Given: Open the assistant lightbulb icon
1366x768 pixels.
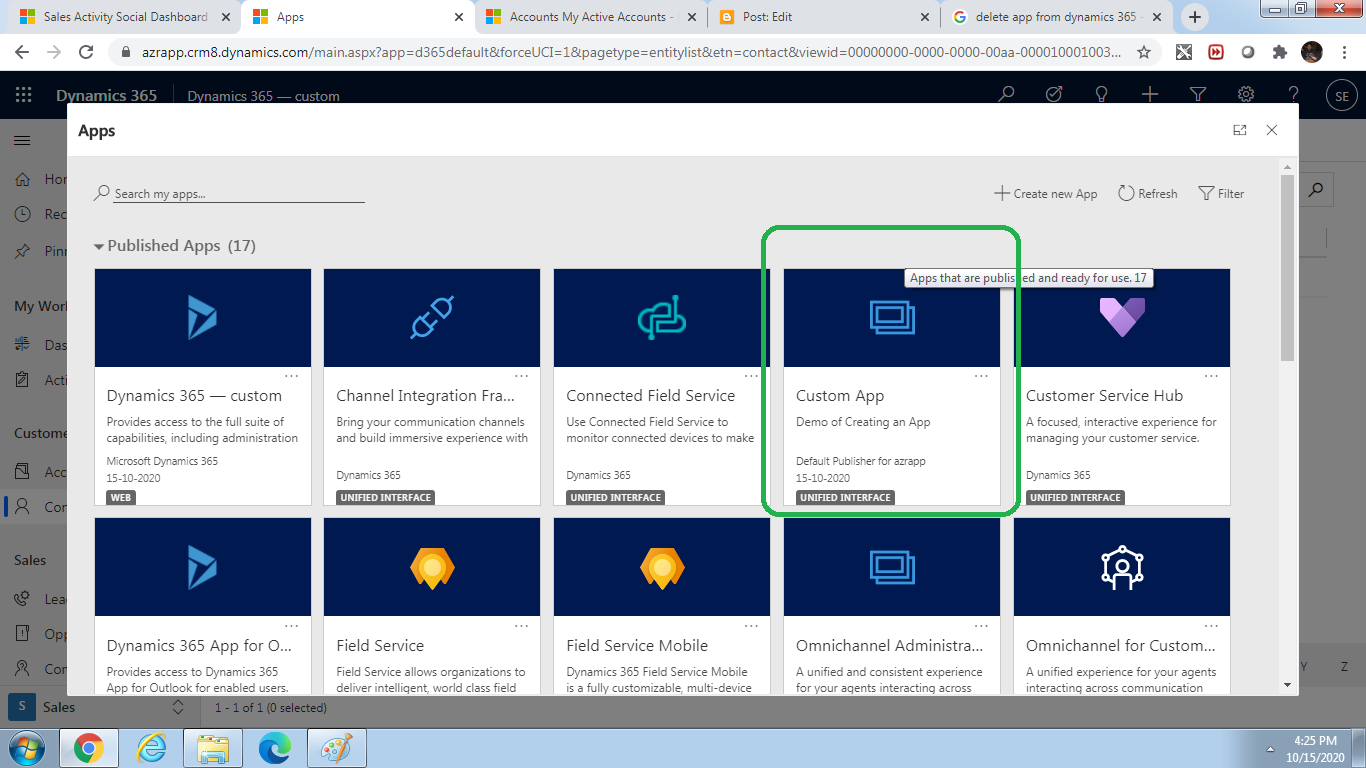Looking at the screenshot, I should tap(1102, 95).
